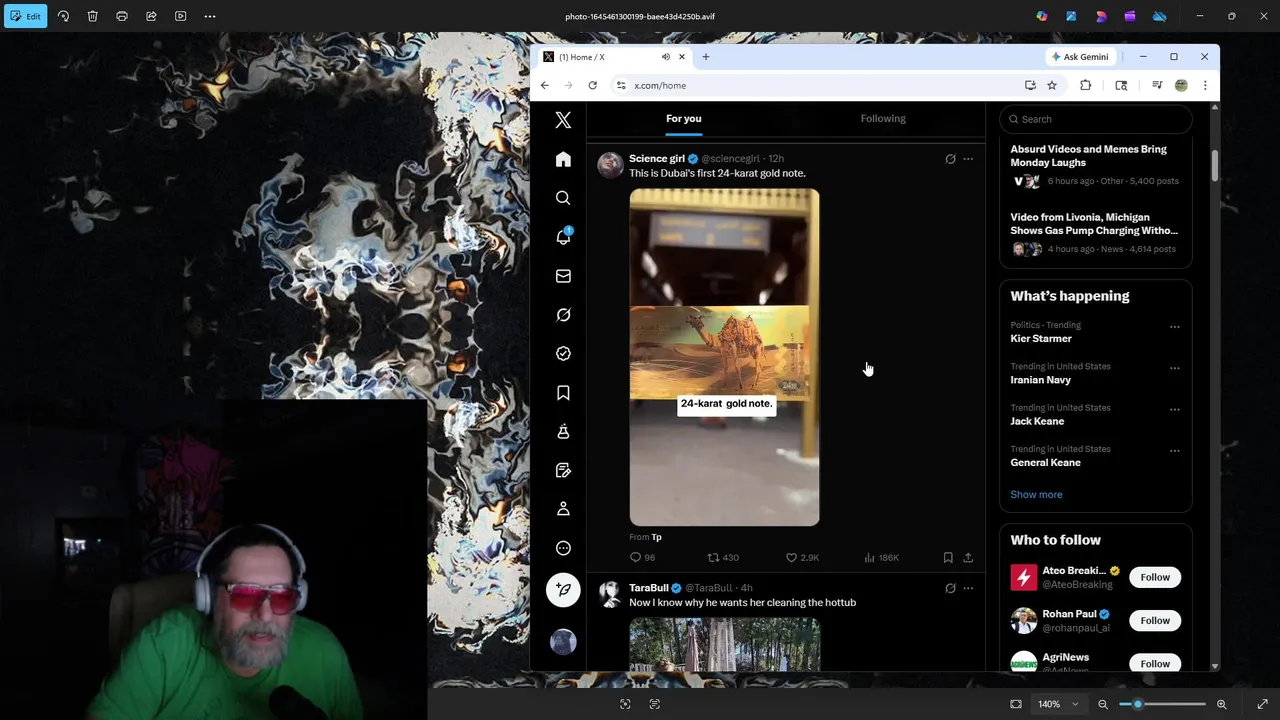Screen dimensions: 1280x720
Task: Open Kier Starmer trend options menu
Action: click(1175, 327)
